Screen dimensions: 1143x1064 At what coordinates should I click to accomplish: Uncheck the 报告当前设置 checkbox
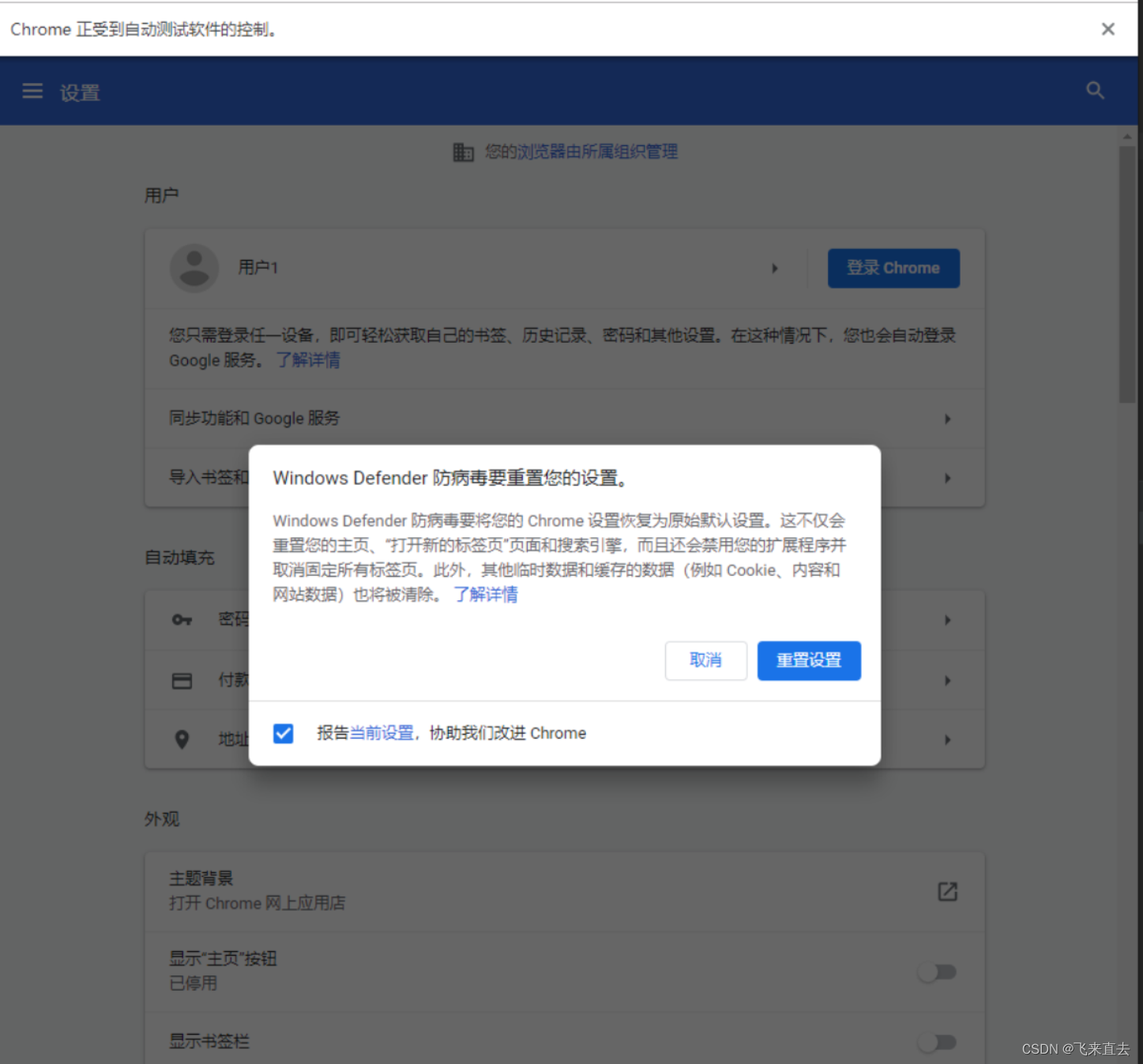point(284,733)
